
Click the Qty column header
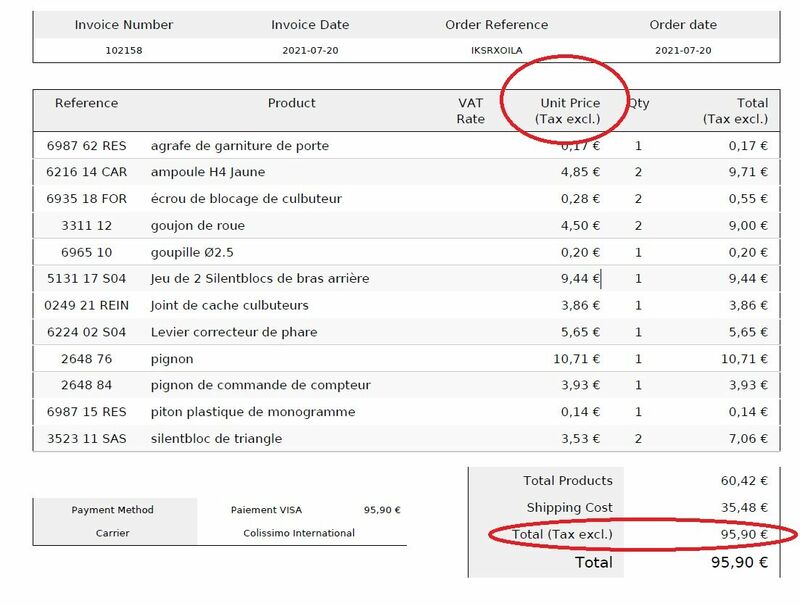tap(638, 104)
